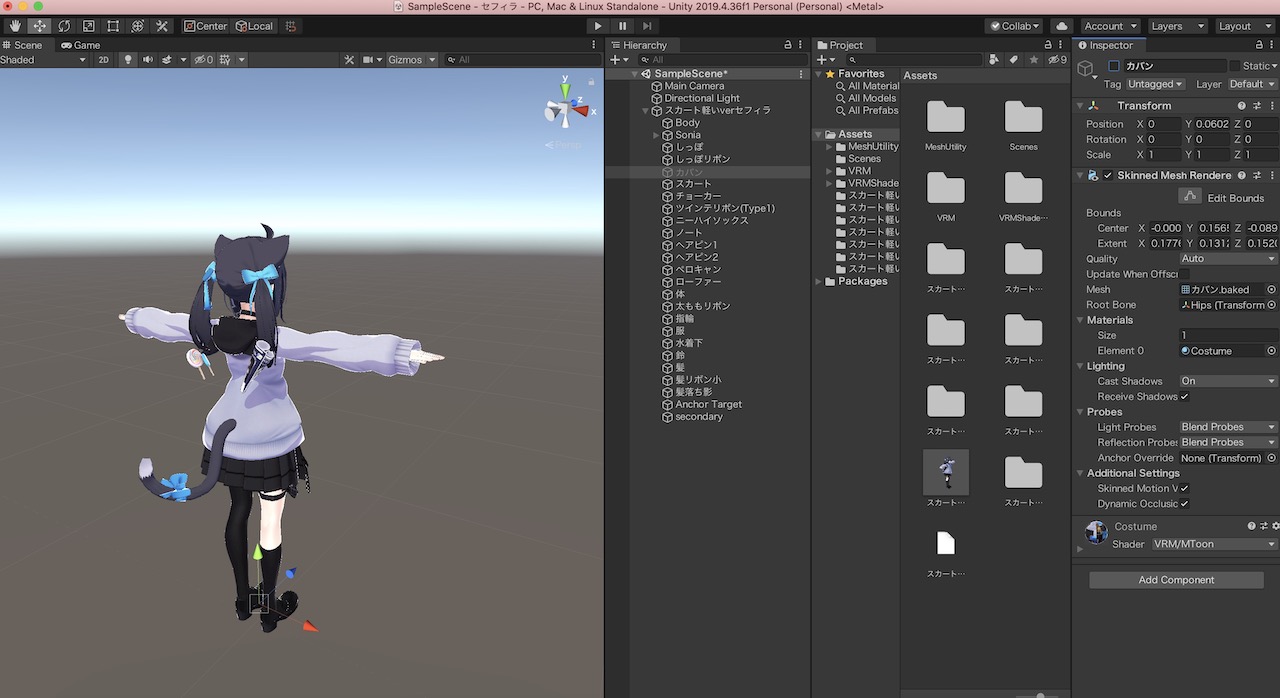Open the Layers menu
Viewport: 1280px width, 698px height.
coord(1176,25)
